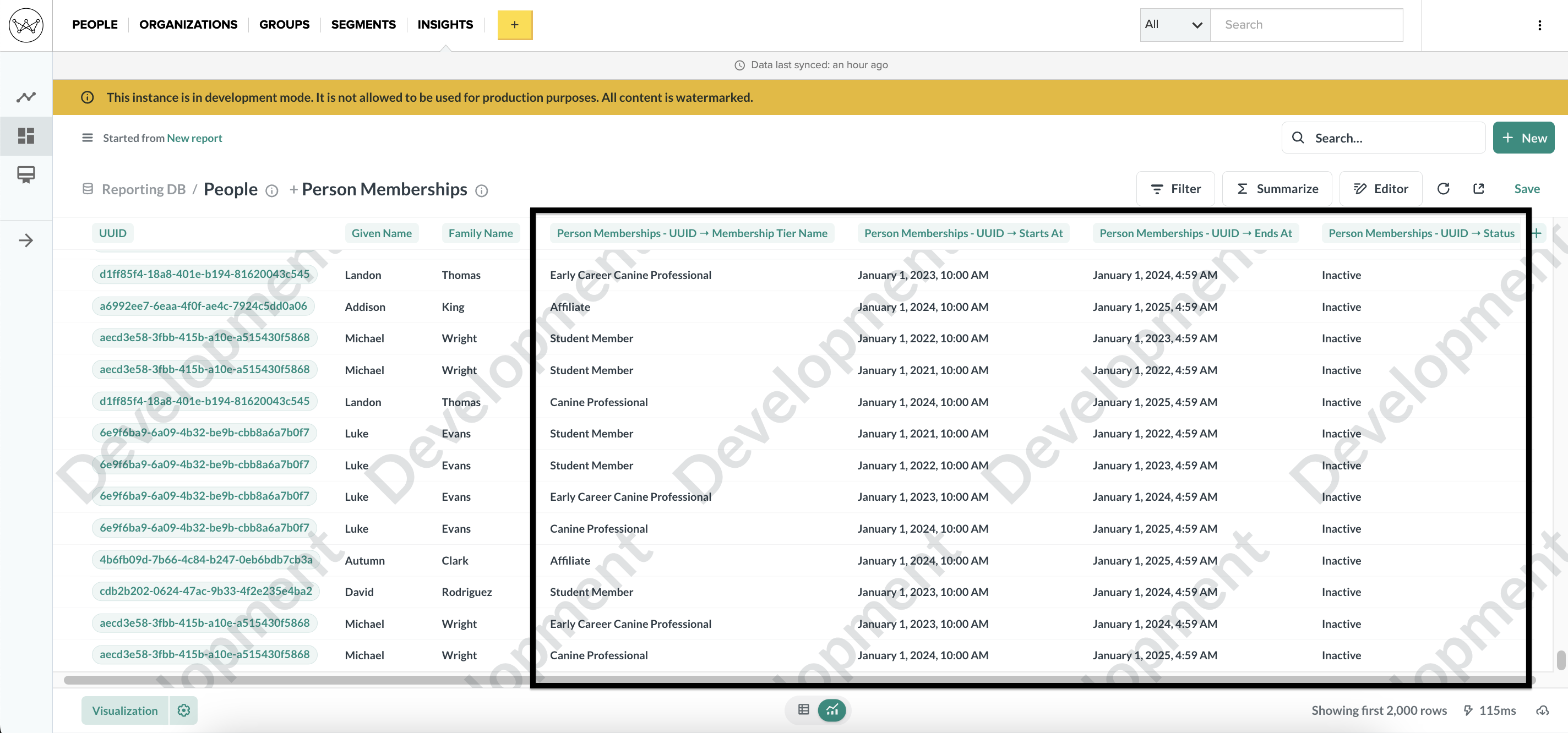Click the 'David' given name cell
The height and width of the screenshot is (733, 1568).
coord(359,592)
